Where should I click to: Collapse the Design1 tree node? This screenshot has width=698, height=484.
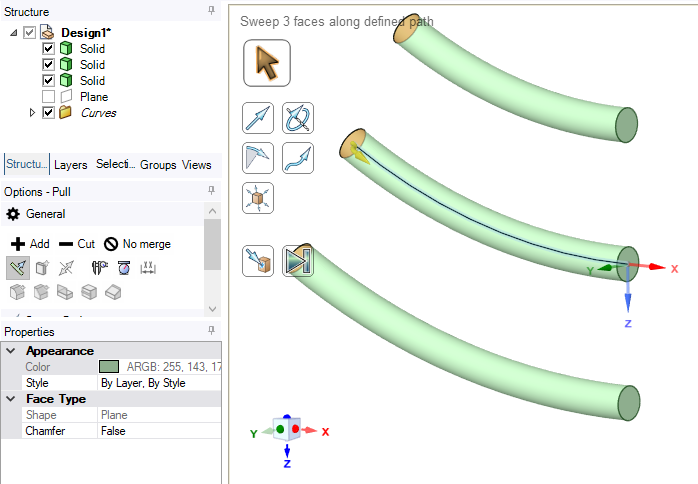pyautogui.click(x=14, y=33)
